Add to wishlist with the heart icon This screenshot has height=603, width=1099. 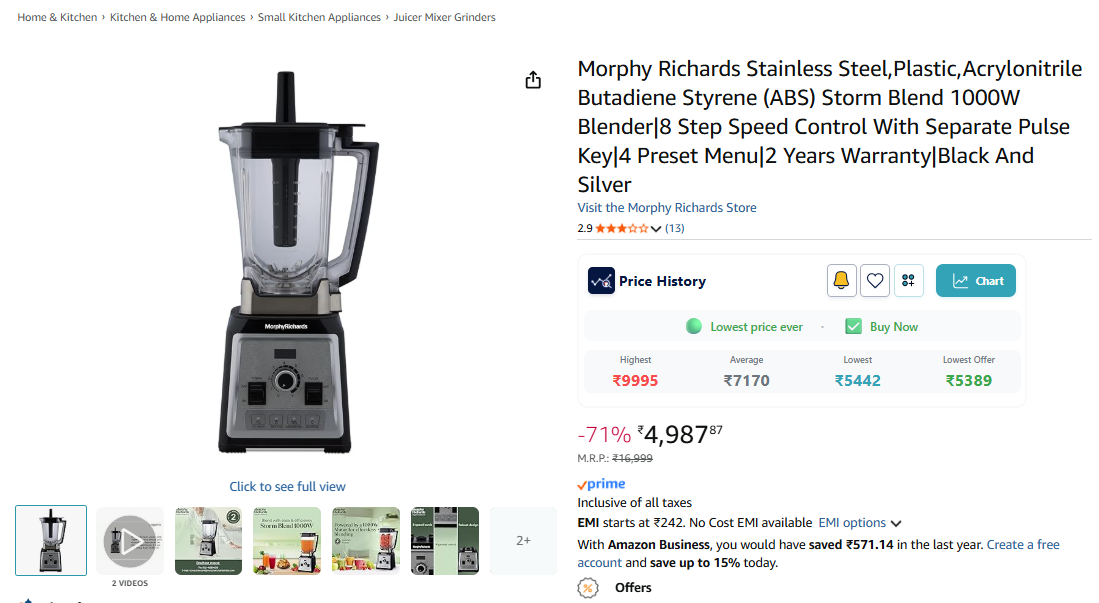pos(875,281)
